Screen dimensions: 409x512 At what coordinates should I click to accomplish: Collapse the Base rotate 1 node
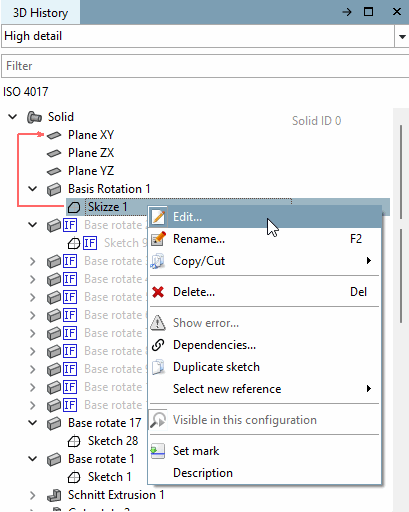32,459
